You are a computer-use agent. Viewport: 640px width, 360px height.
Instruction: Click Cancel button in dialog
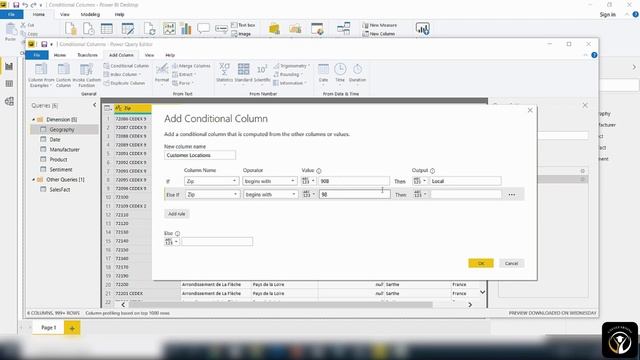tap(511, 263)
